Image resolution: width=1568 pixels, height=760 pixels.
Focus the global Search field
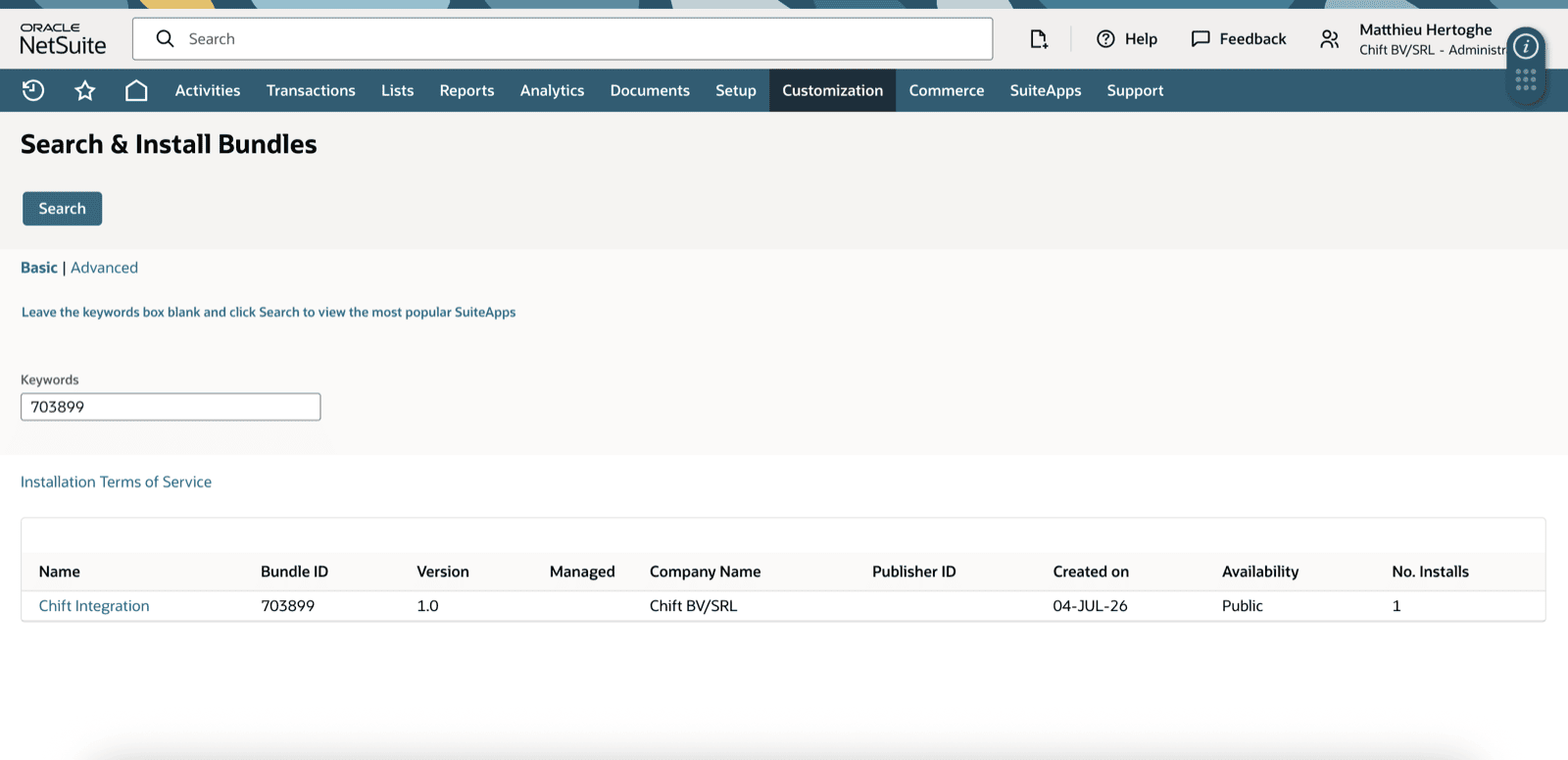[563, 38]
